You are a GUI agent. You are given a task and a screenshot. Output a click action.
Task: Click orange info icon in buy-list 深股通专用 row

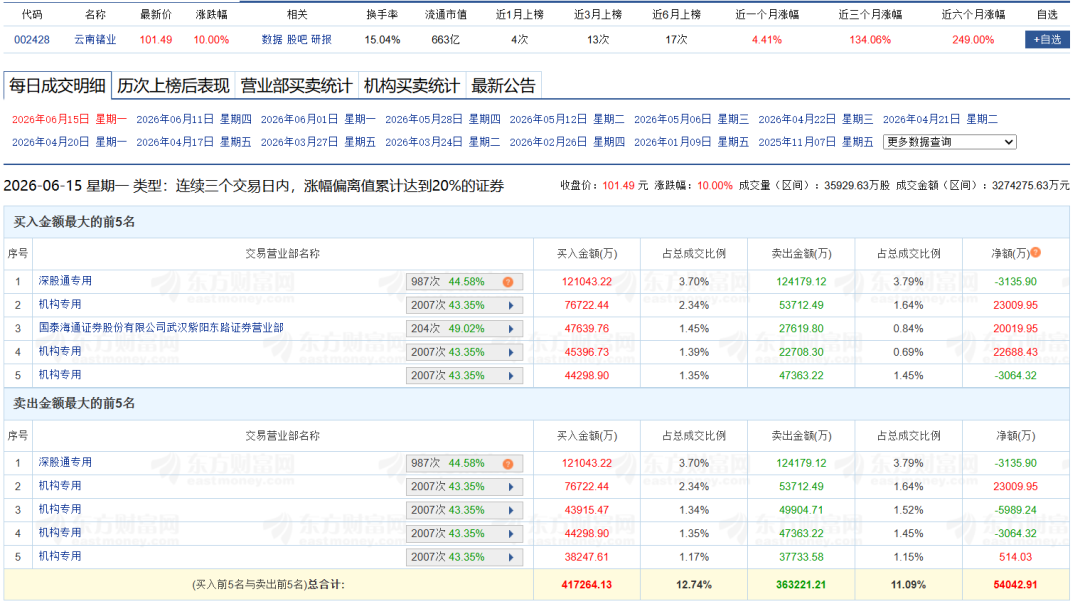point(508,282)
